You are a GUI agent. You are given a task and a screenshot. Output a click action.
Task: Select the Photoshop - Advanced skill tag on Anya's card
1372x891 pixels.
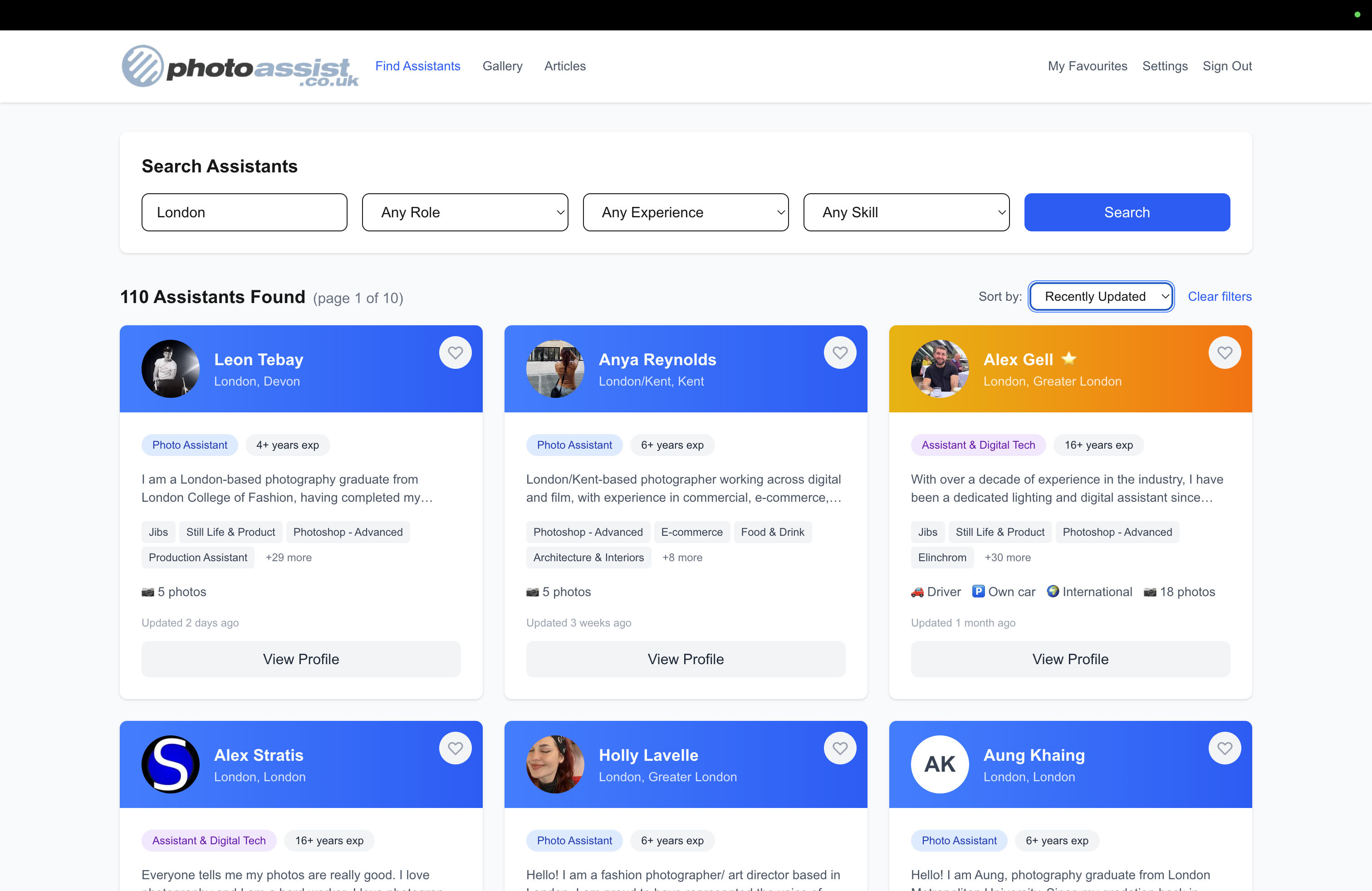pyautogui.click(x=588, y=532)
